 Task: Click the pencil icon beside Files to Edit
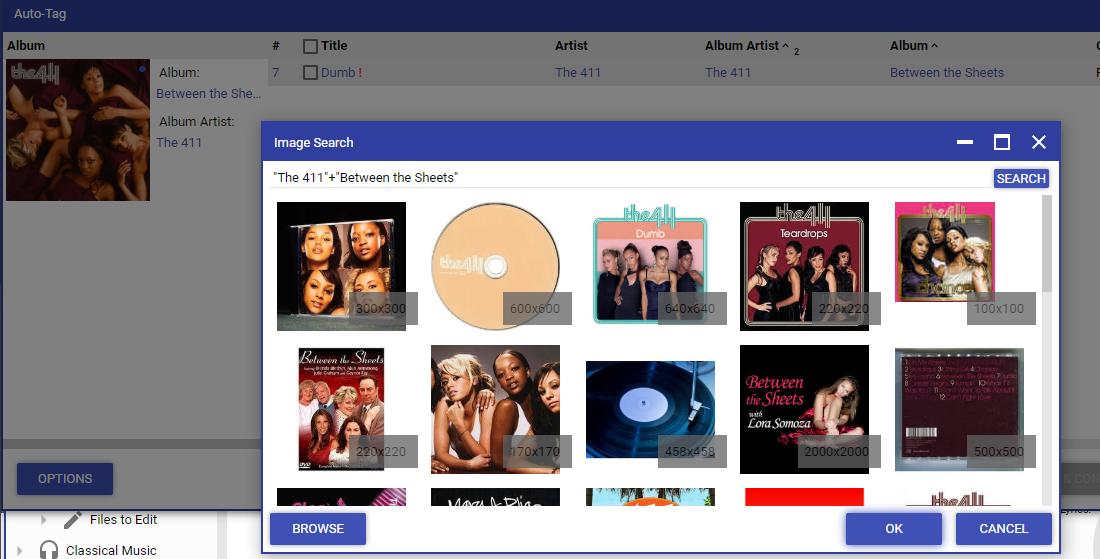click(73, 520)
